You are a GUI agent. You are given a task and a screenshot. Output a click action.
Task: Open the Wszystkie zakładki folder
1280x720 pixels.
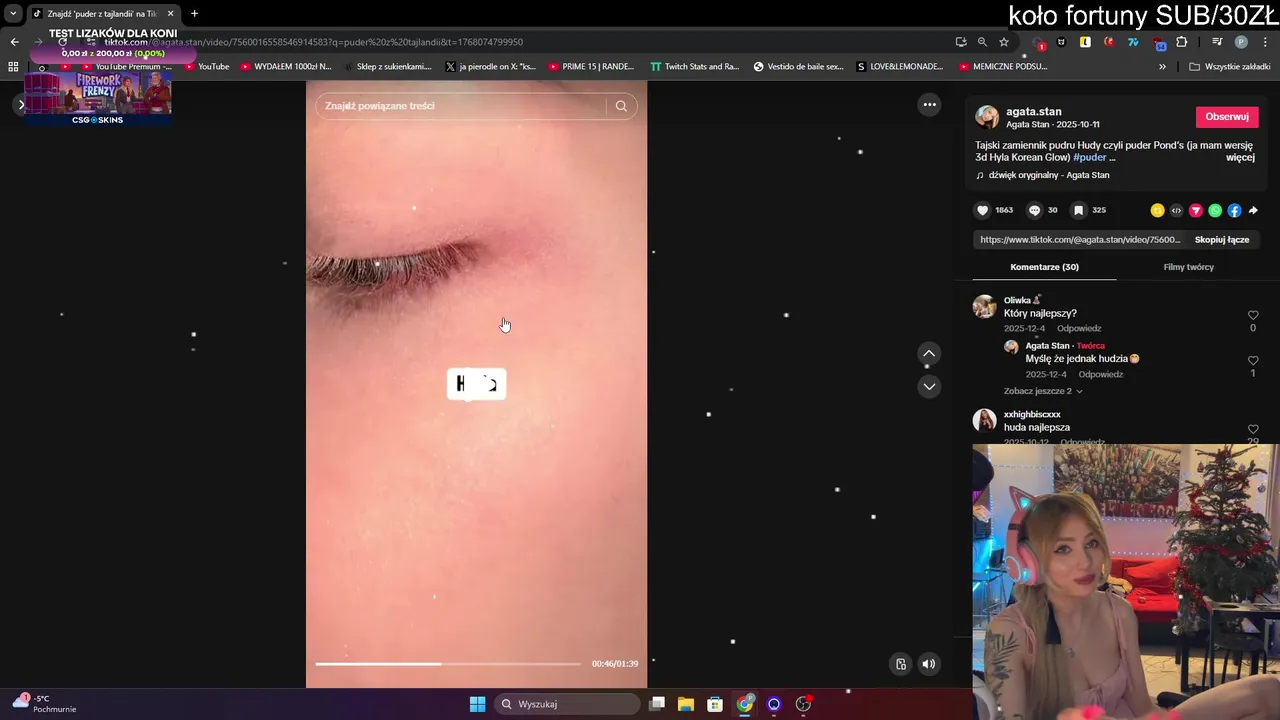point(1229,67)
